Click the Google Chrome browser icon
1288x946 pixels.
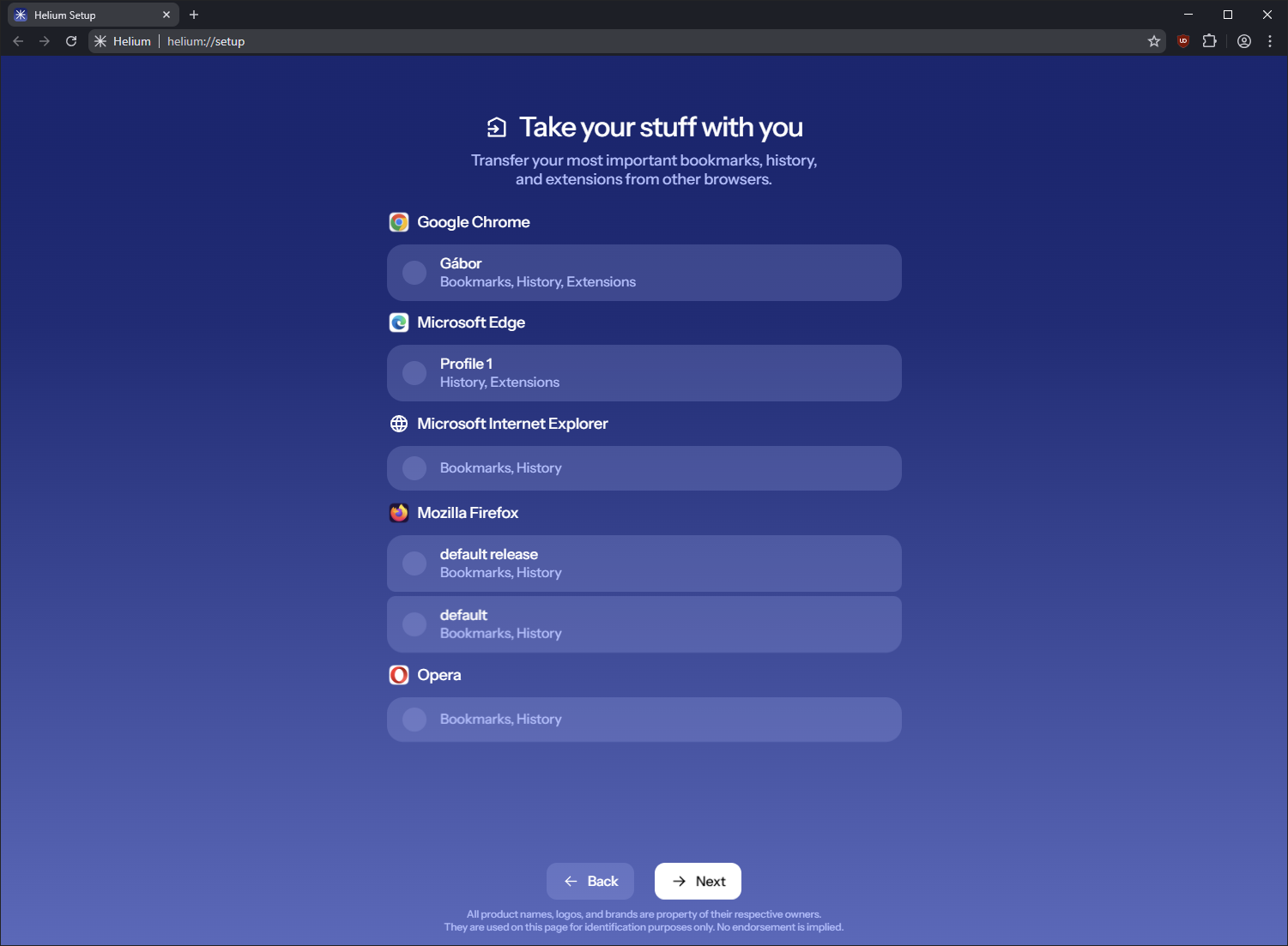(399, 221)
